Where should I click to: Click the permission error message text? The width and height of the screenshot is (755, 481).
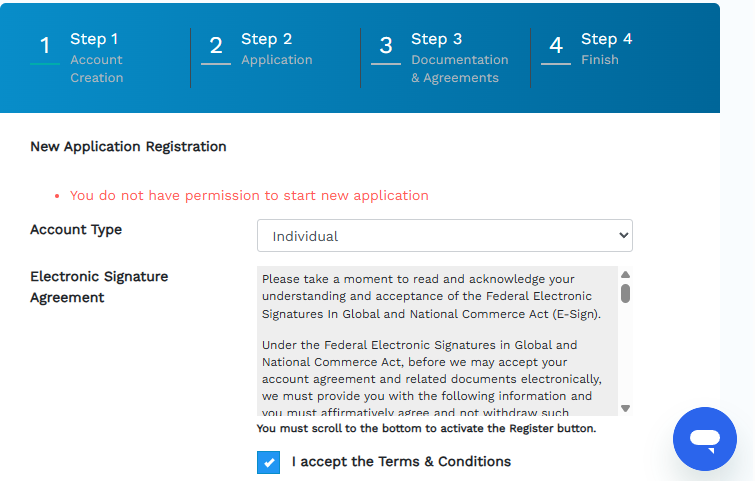click(x=249, y=196)
